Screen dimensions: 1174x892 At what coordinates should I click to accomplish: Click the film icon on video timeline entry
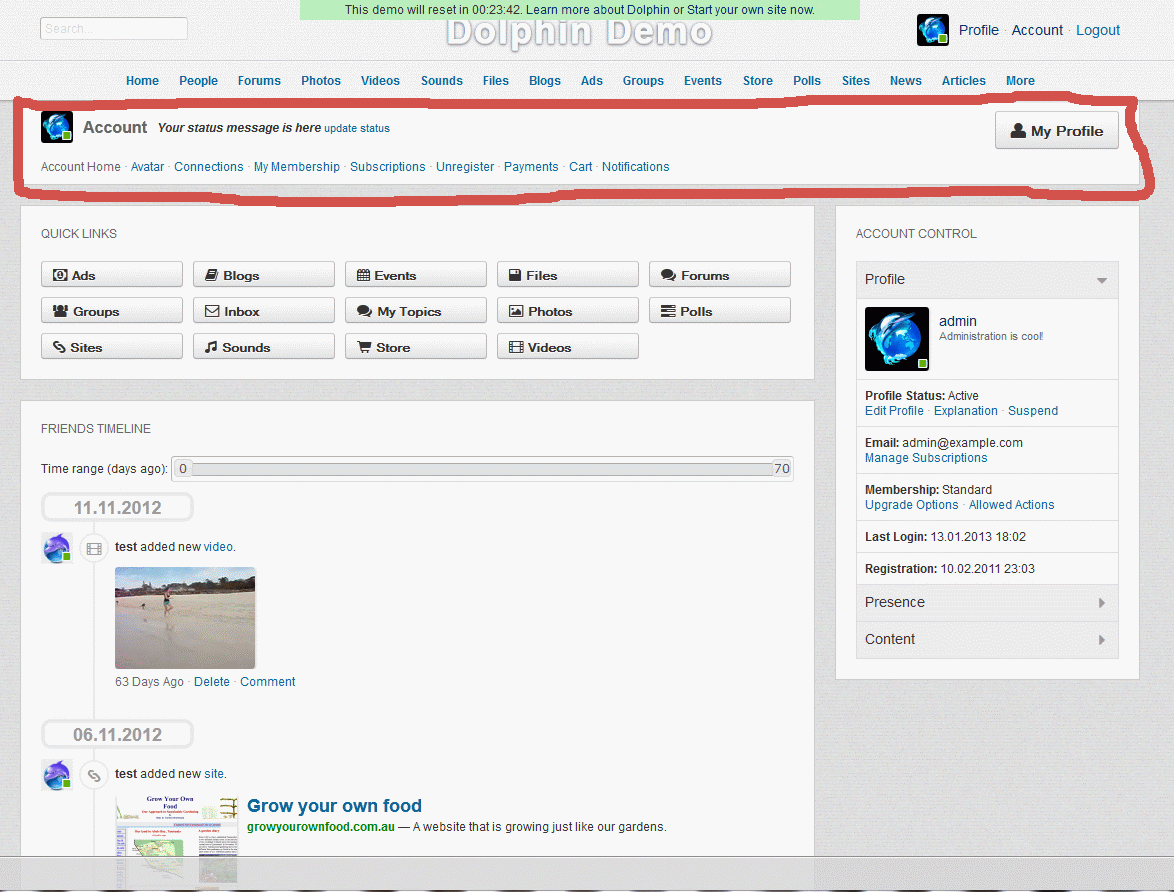(94, 548)
